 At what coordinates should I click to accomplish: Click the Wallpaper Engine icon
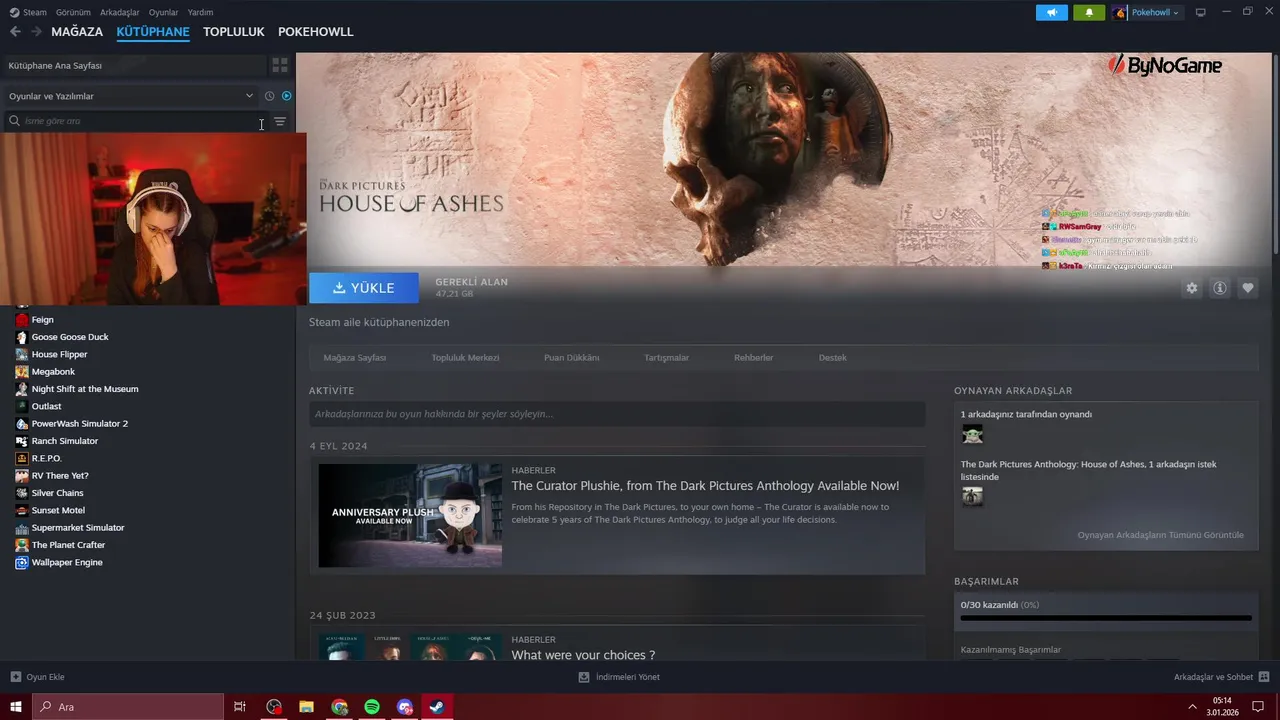[22, 562]
